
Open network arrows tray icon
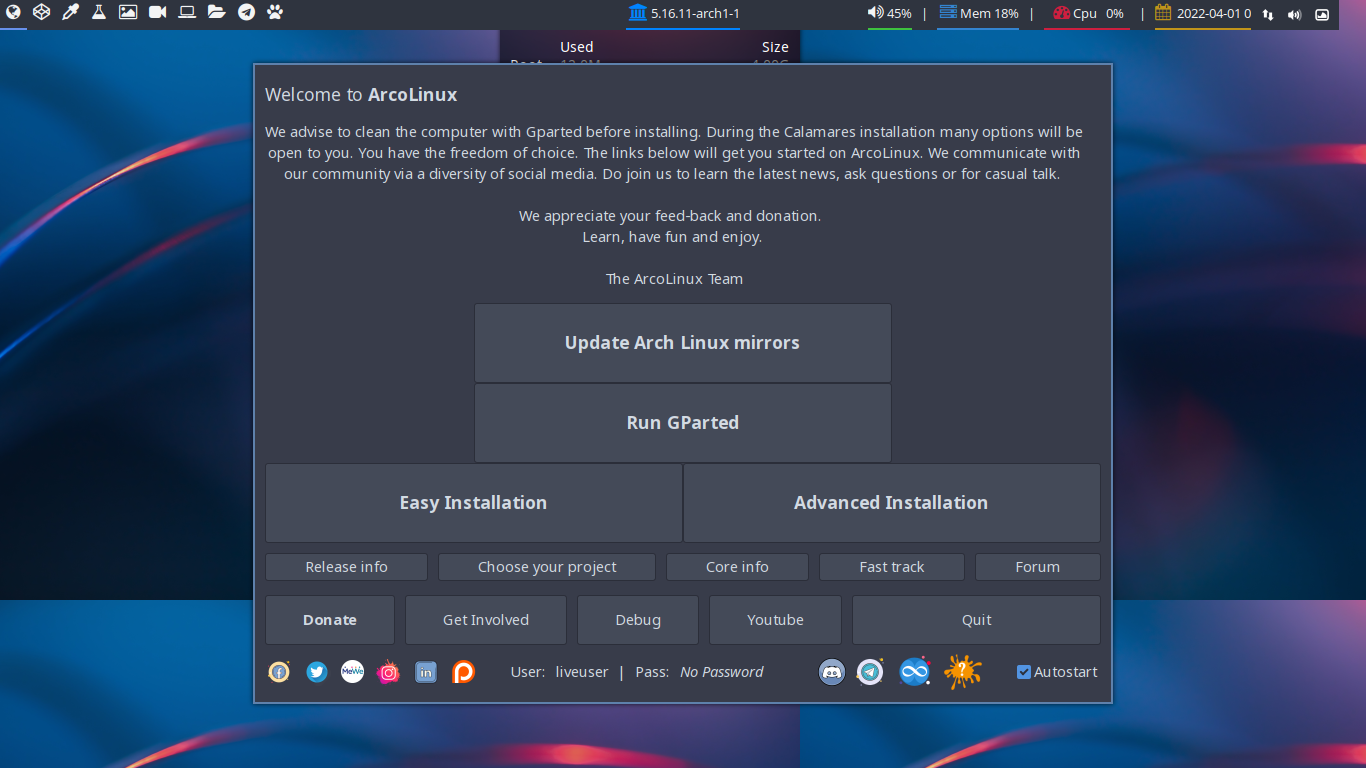pyautogui.click(x=1269, y=14)
